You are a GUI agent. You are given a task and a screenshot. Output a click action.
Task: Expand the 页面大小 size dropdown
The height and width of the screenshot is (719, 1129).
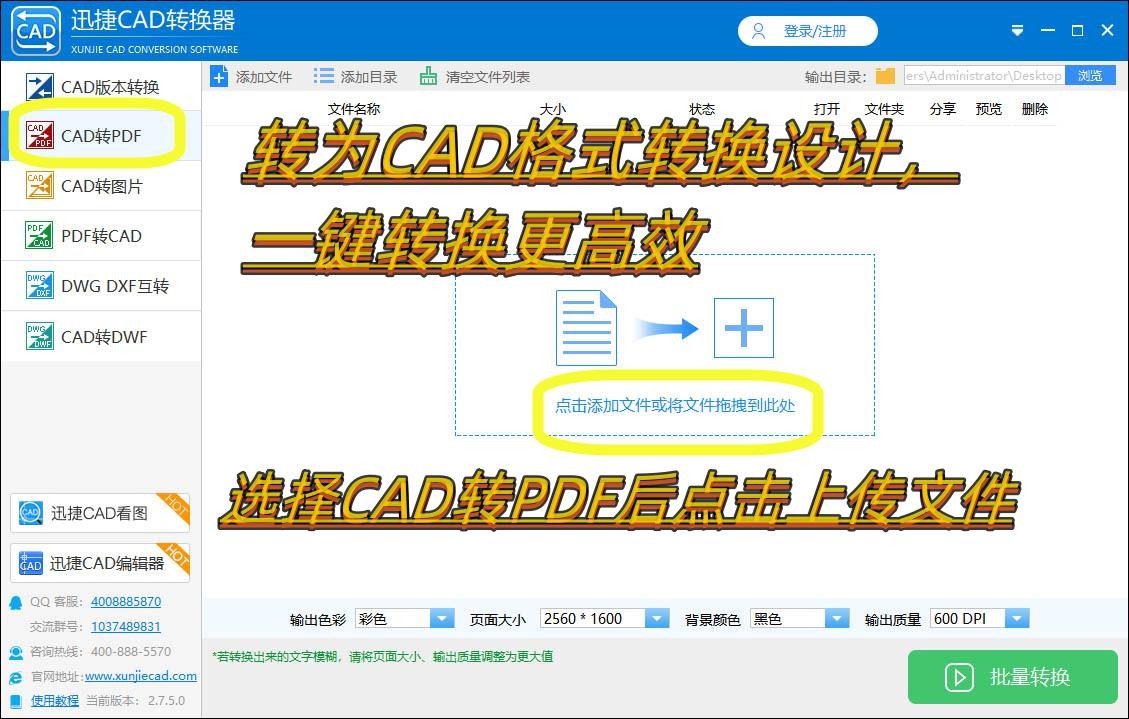coord(657,618)
